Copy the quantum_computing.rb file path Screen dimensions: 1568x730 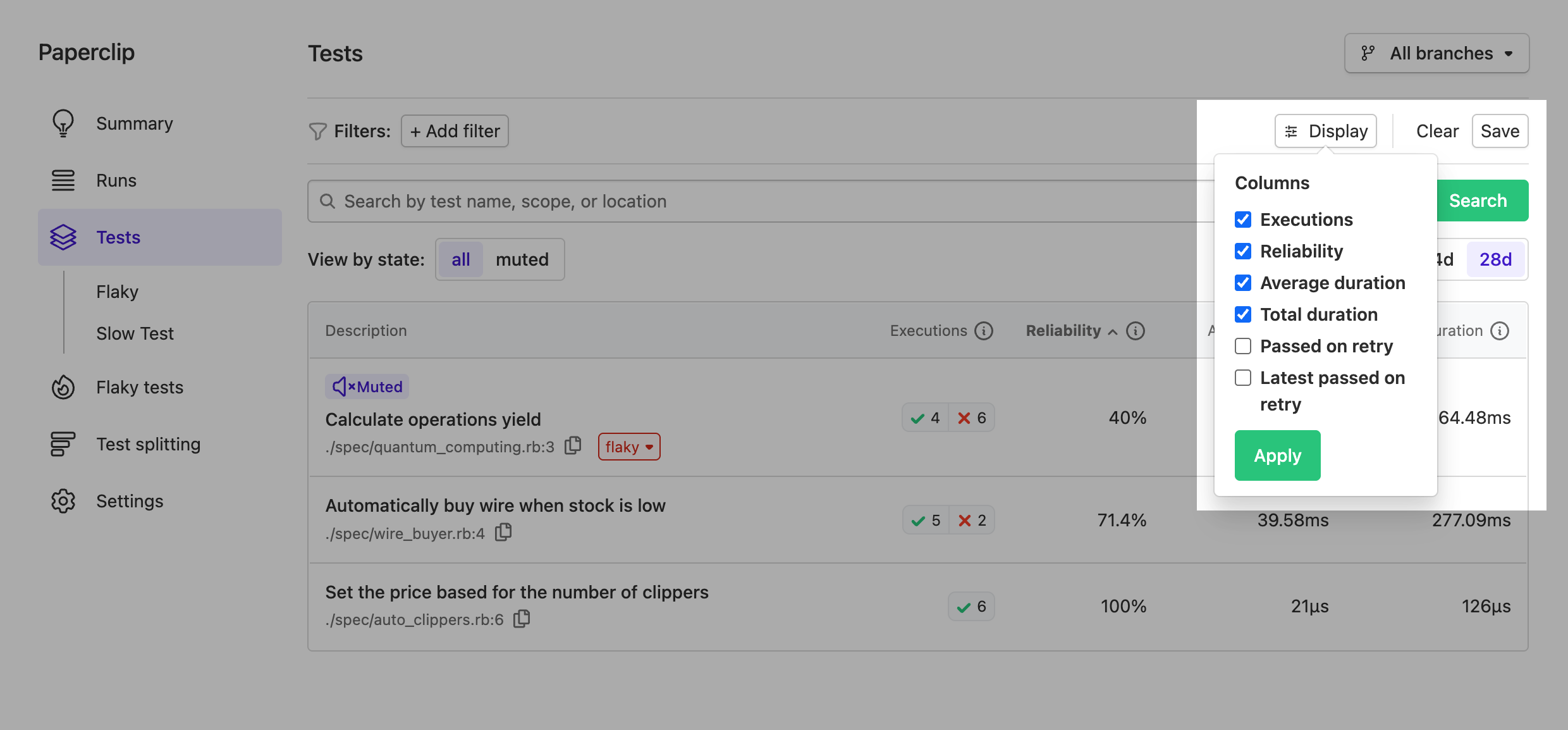[572, 446]
